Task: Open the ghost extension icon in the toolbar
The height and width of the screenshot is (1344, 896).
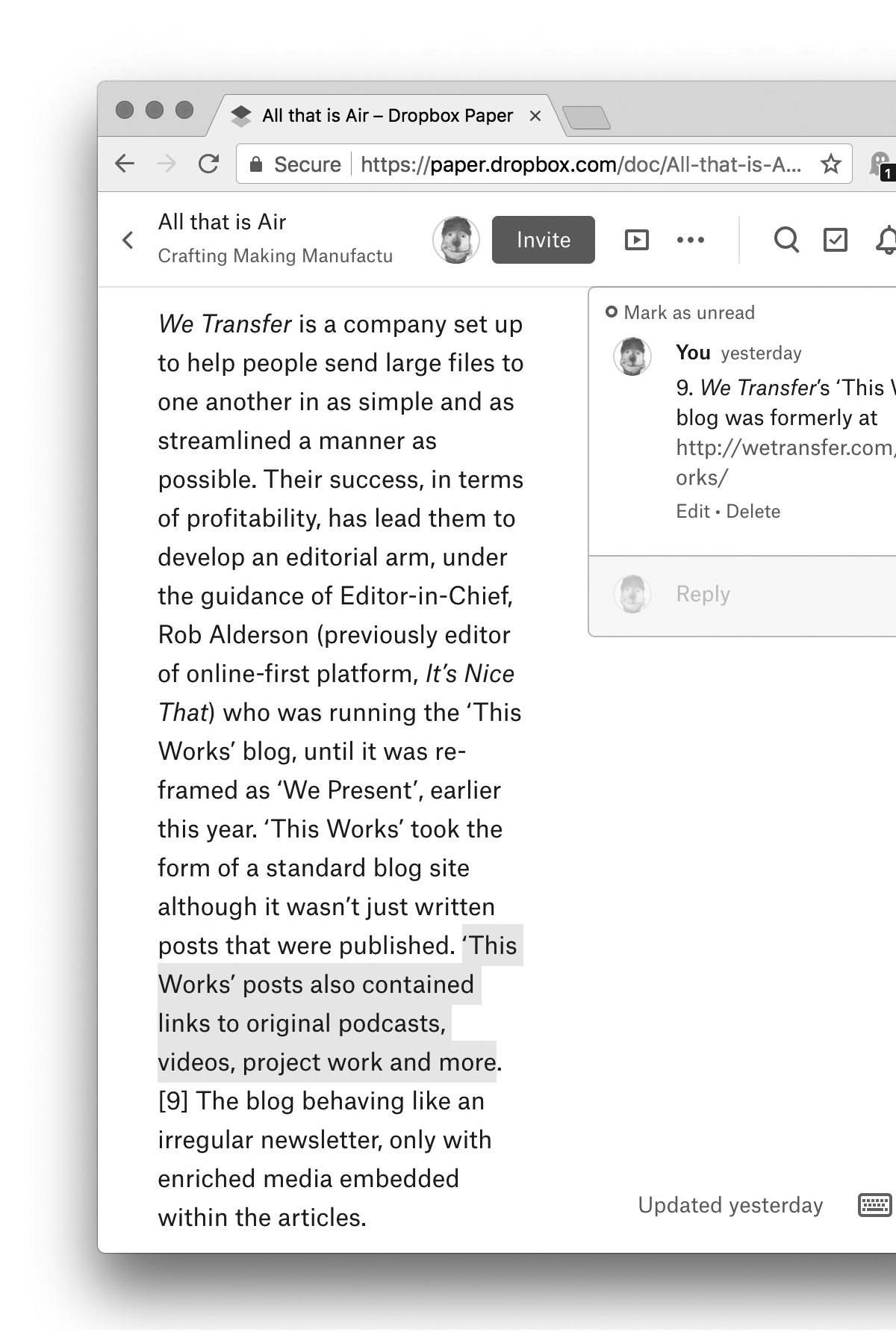Action: coord(882,164)
